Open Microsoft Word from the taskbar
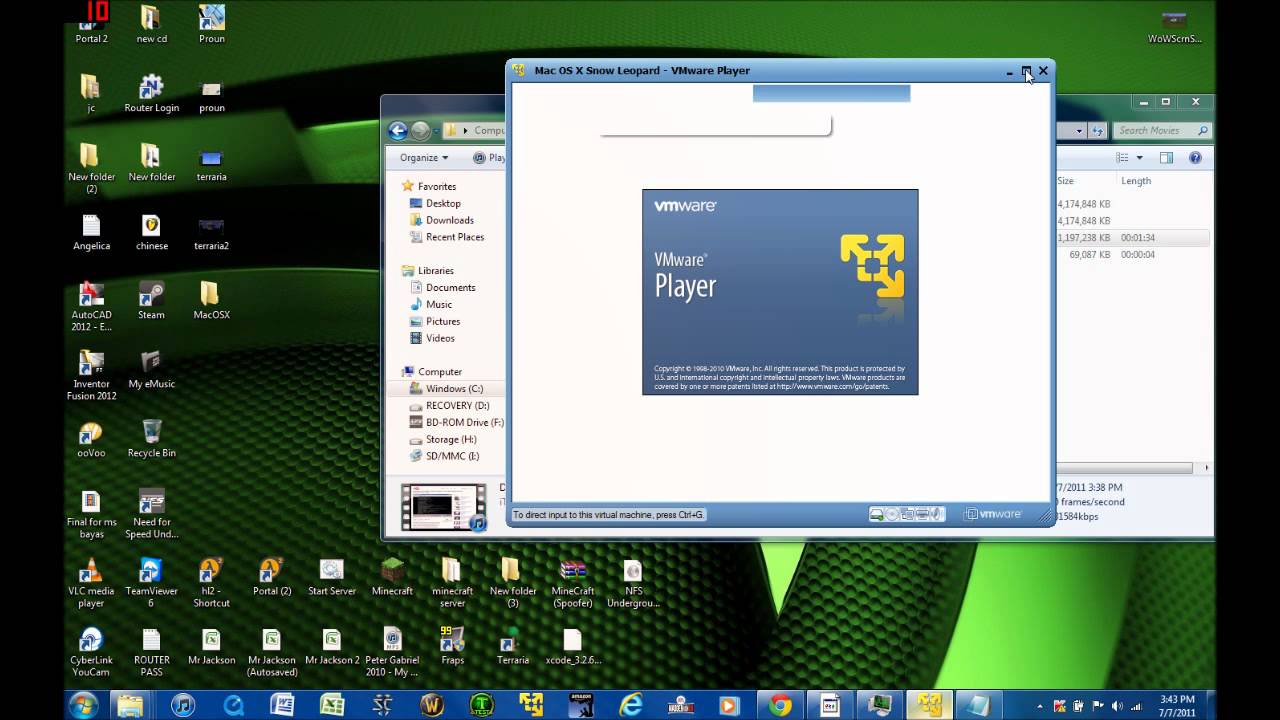This screenshot has height=720, width=1280. 282,705
